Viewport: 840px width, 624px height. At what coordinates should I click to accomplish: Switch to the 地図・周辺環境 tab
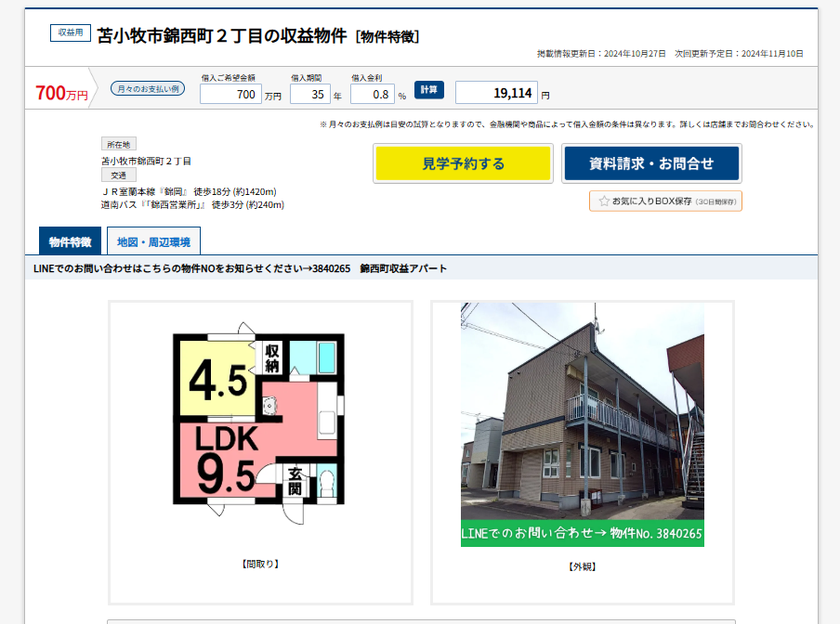click(153, 242)
